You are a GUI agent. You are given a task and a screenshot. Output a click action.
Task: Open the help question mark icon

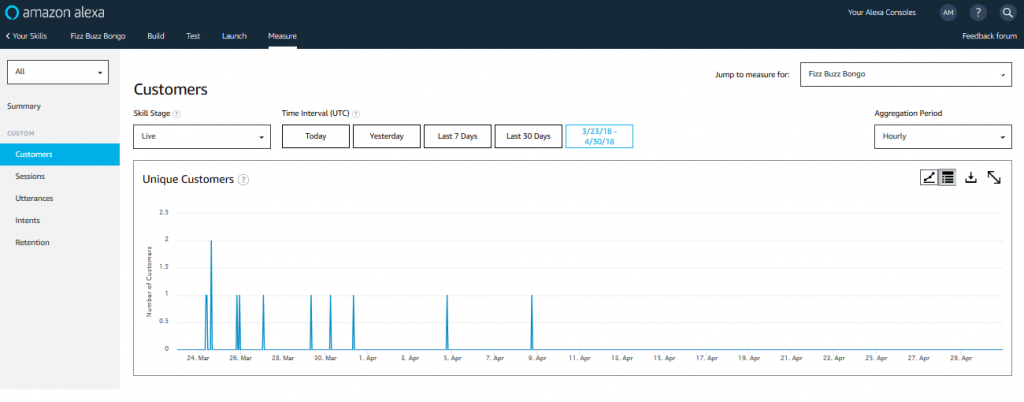coord(978,13)
